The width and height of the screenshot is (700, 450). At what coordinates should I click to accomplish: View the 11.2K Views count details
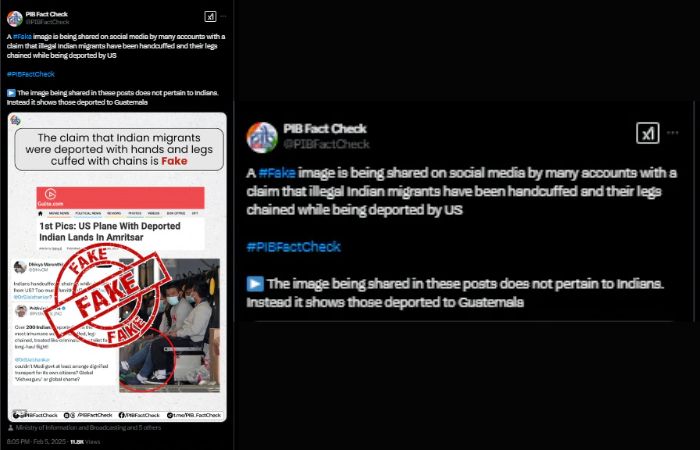pyautogui.click(x=85, y=442)
